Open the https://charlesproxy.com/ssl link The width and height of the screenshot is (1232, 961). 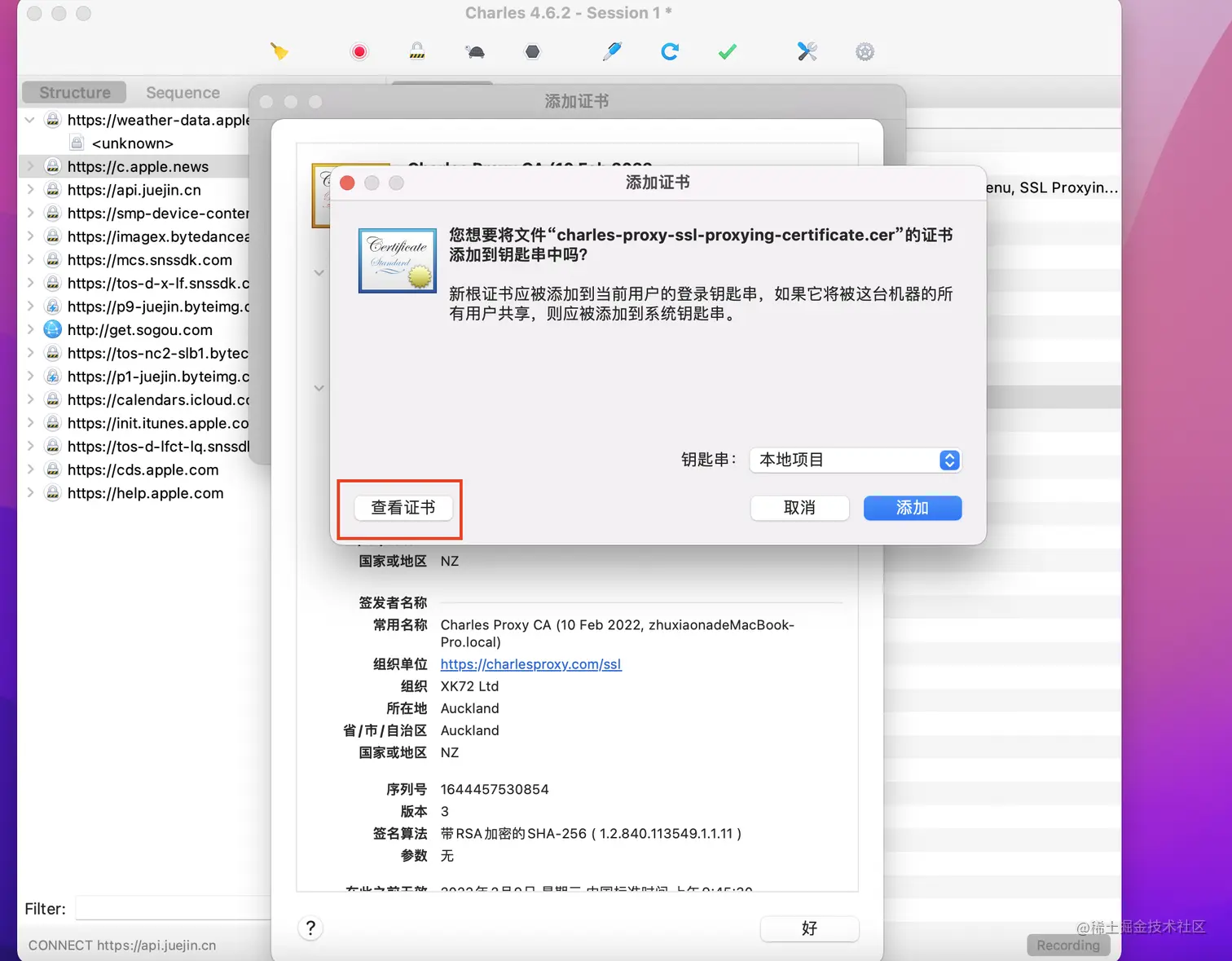pos(530,664)
